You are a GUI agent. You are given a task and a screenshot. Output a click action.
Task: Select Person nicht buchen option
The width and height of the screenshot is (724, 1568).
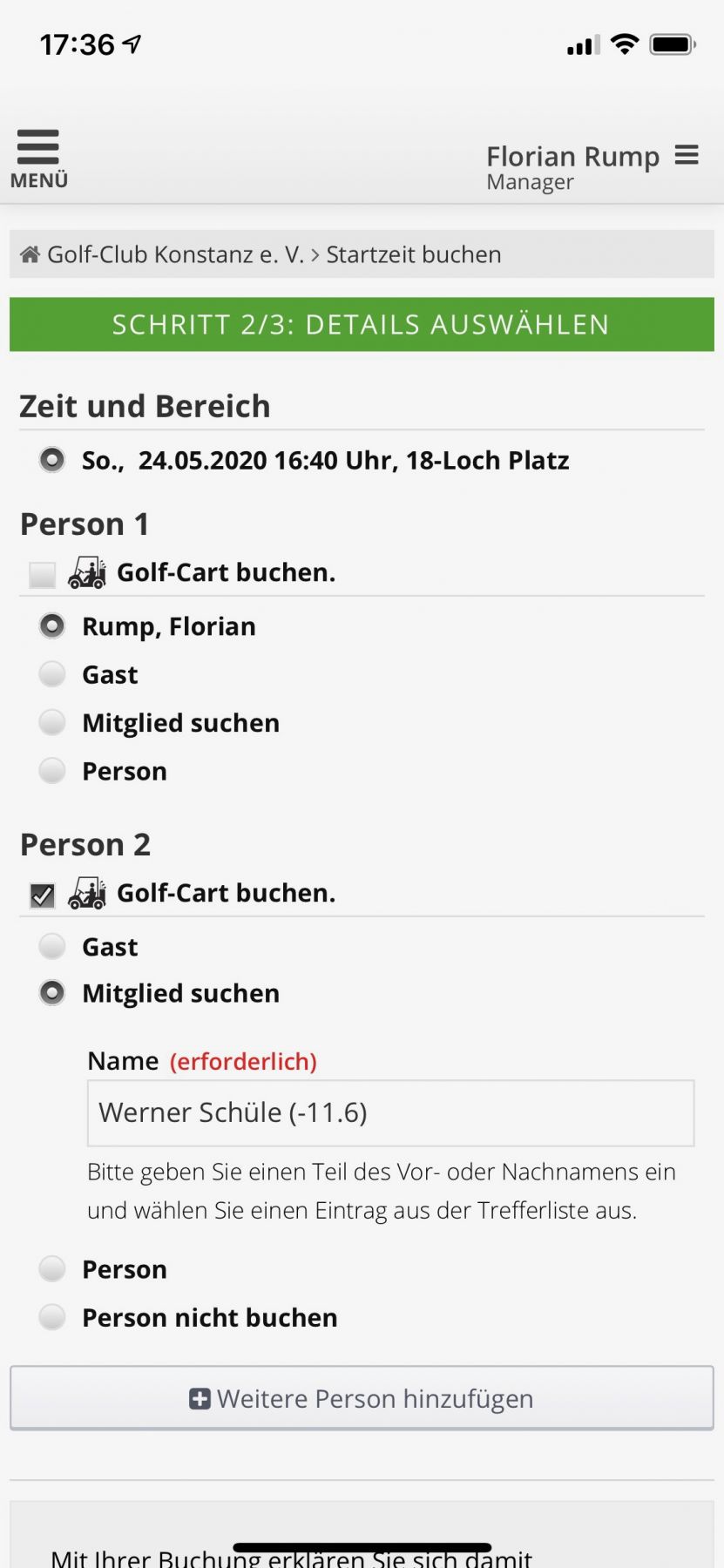click(x=52, y=1317)
